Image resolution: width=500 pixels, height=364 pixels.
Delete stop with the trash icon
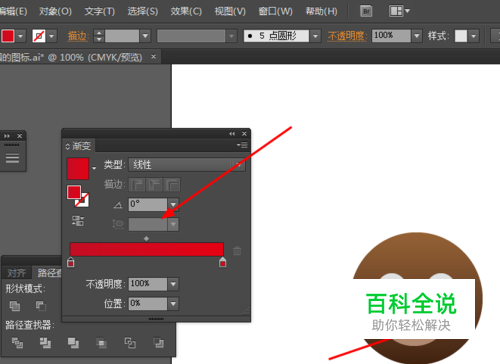point(237,250)
